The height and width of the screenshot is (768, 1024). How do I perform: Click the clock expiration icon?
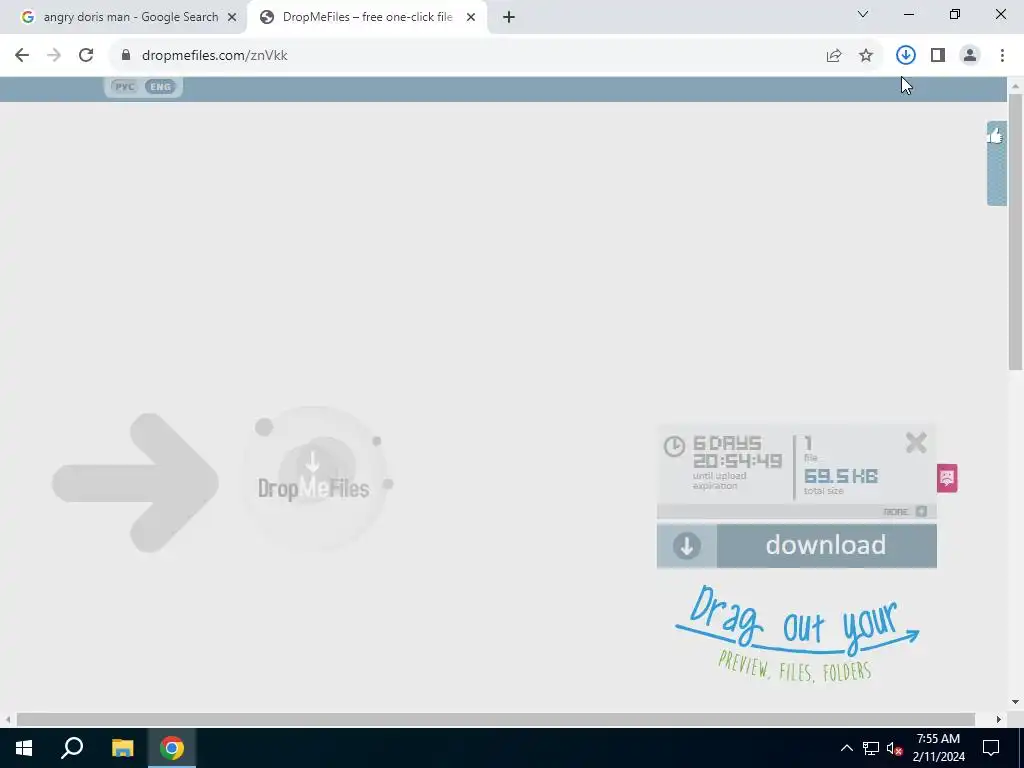674,447
